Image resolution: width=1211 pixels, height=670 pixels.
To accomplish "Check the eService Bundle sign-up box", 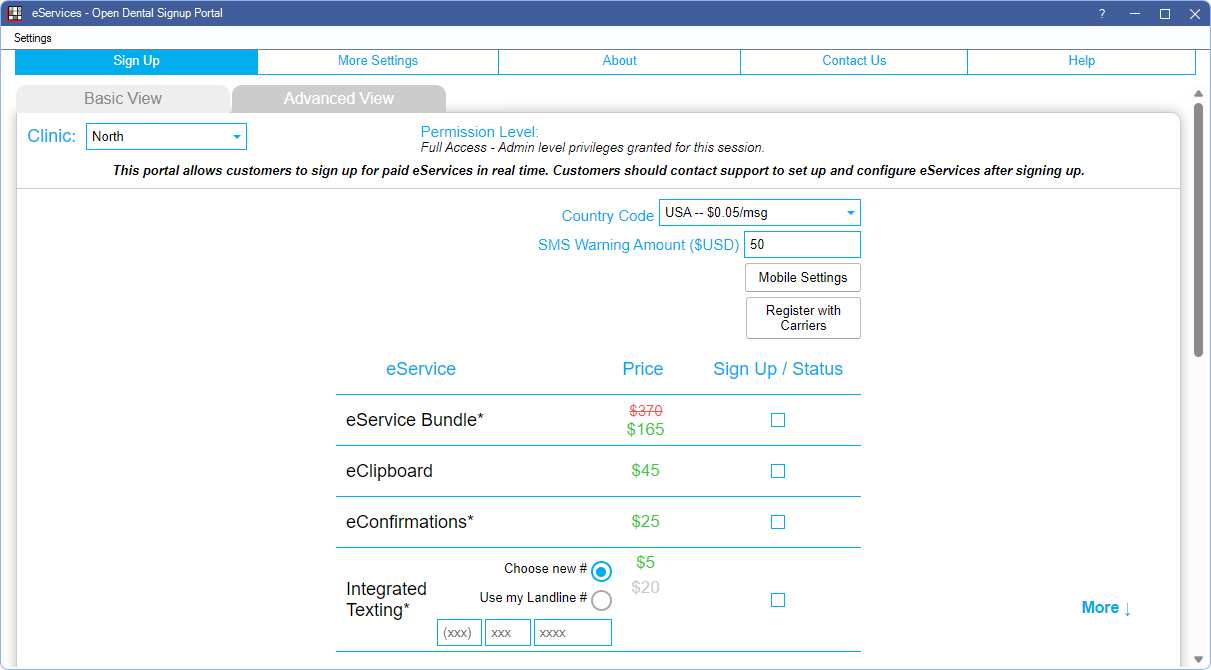I will [778, 420].
